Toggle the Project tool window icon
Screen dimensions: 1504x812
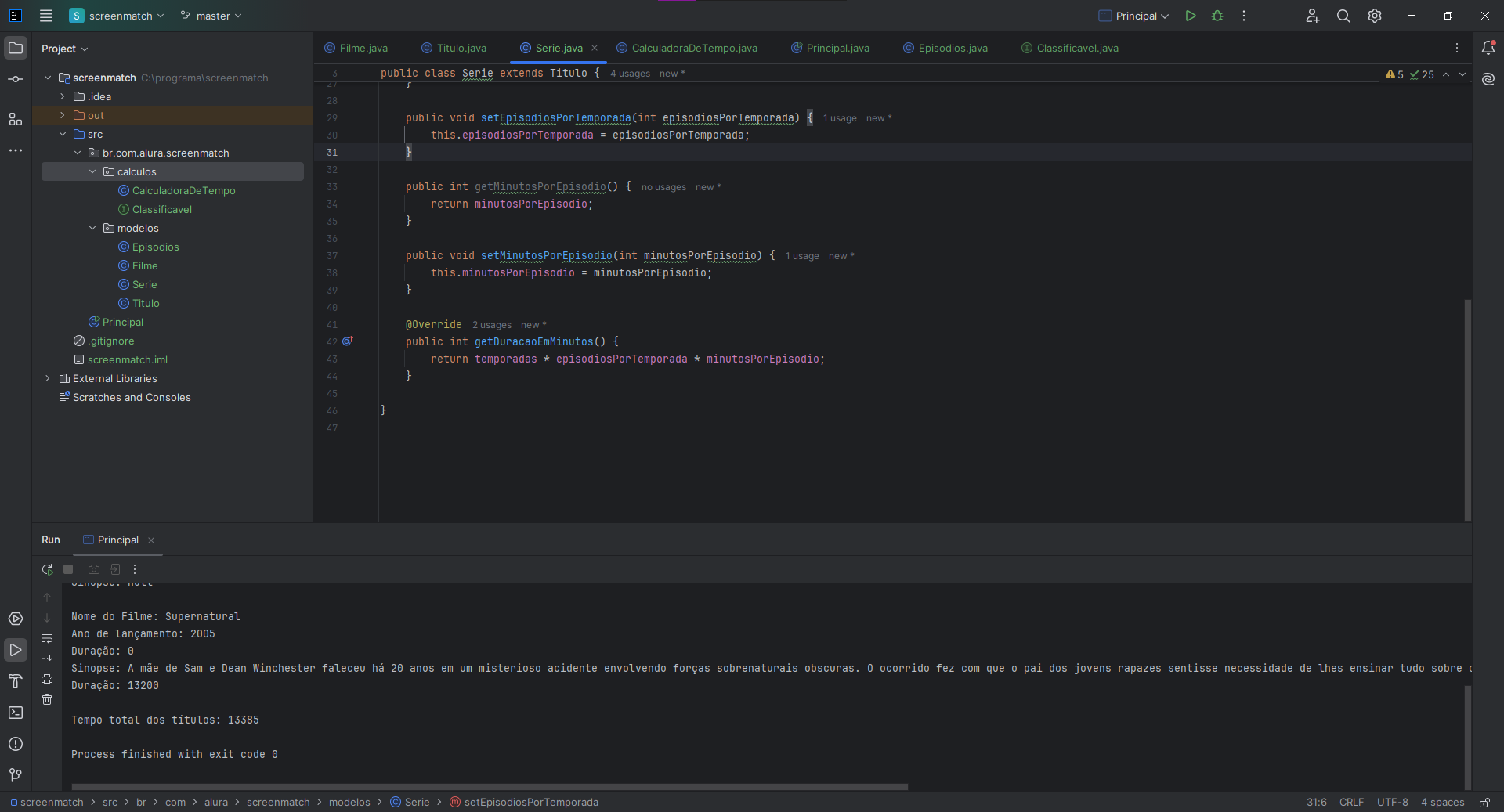[16, 48]
